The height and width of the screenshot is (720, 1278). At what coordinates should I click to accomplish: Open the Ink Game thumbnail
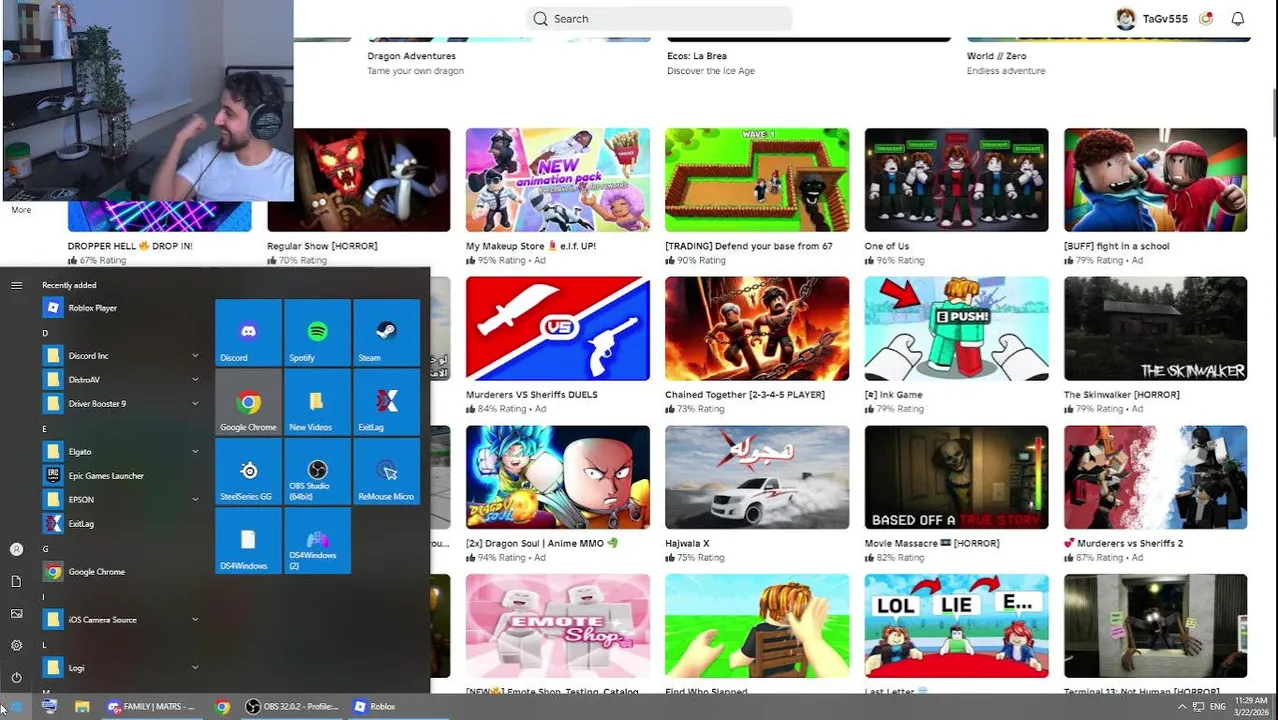pyautogui.click(x=957, y=329)
